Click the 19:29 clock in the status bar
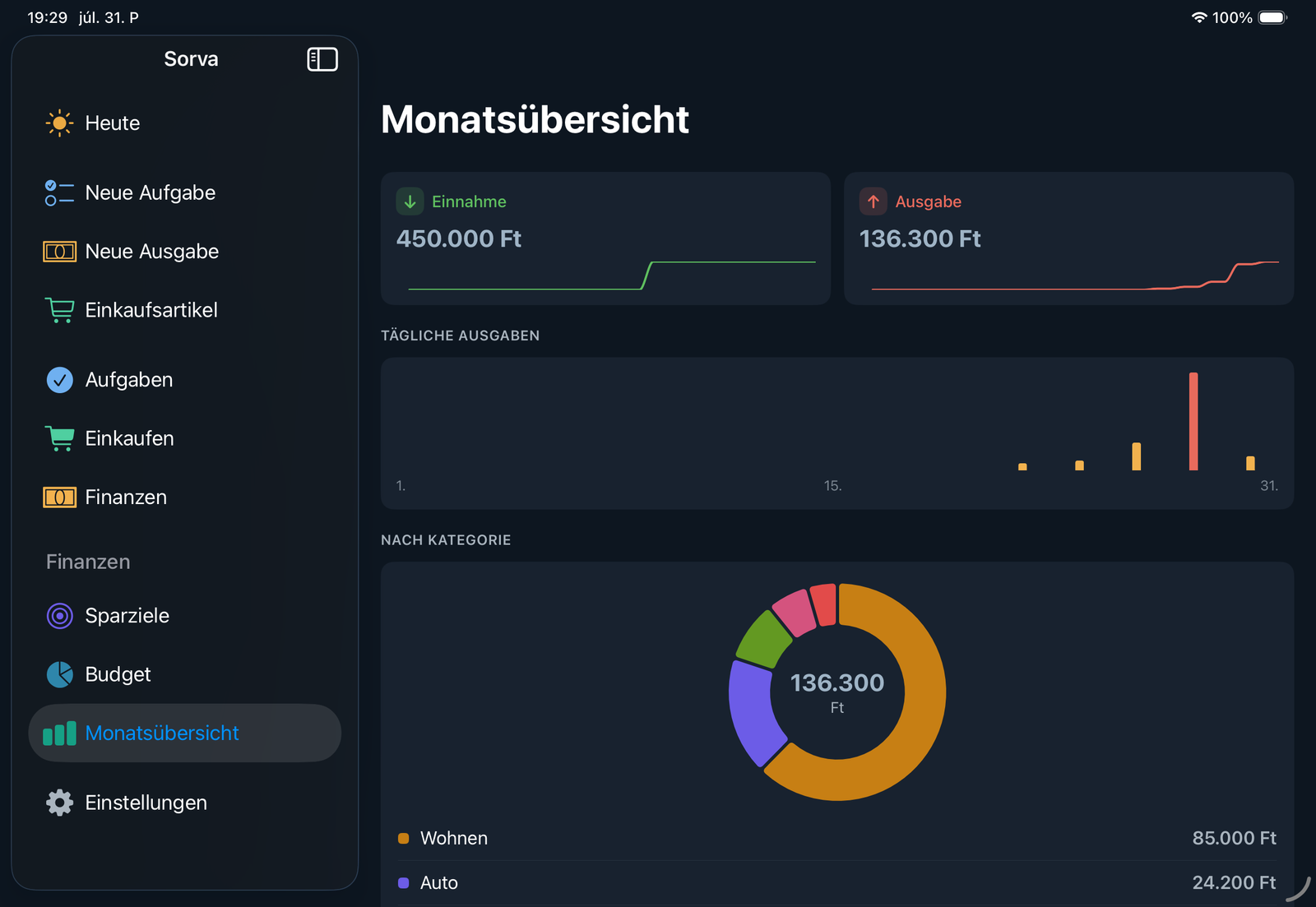The width and height of the screenshot is (1316, 907). point(47,17)
